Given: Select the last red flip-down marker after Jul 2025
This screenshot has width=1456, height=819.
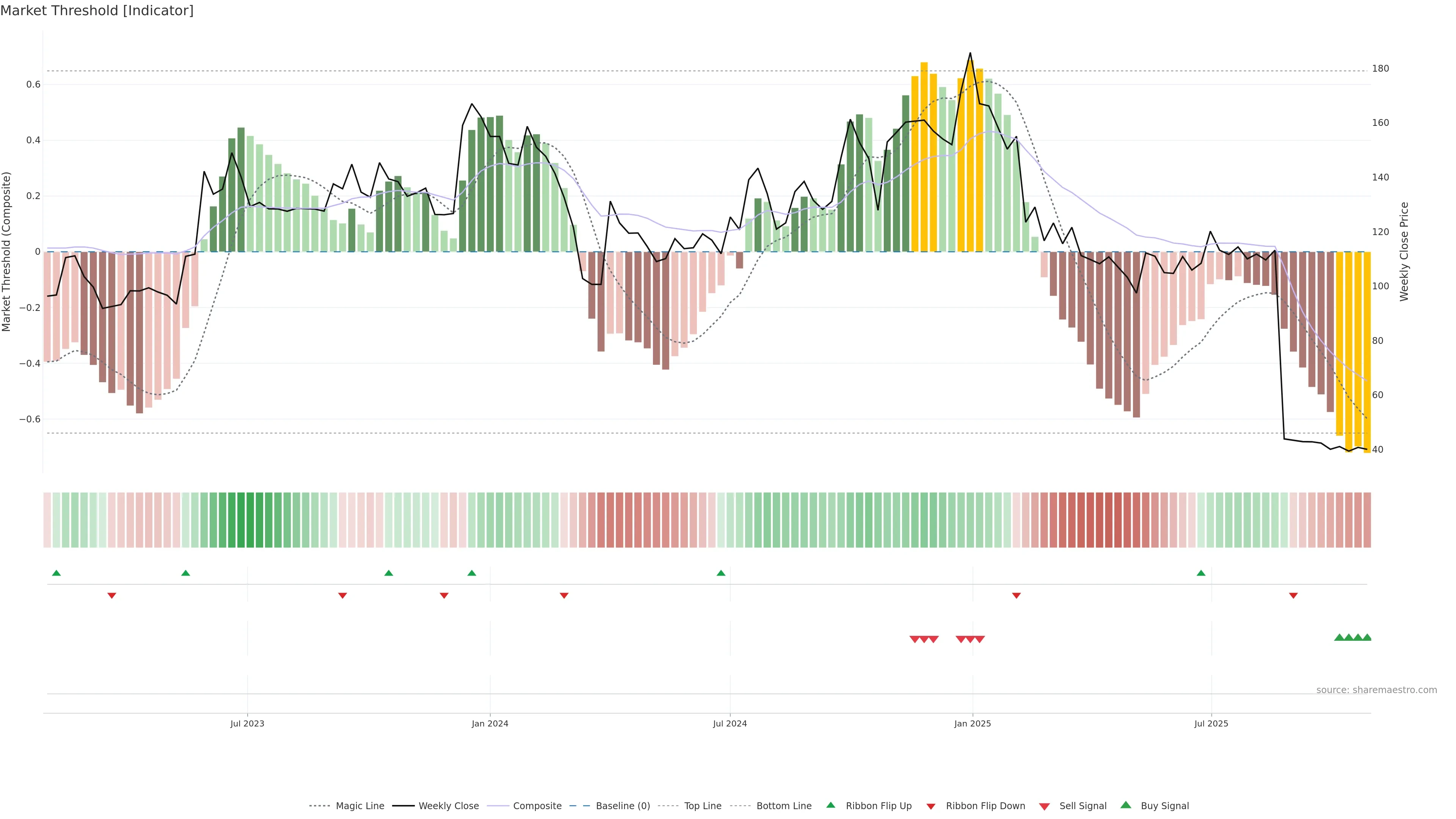Looking at the screenshot, I should coord(1293,596).
